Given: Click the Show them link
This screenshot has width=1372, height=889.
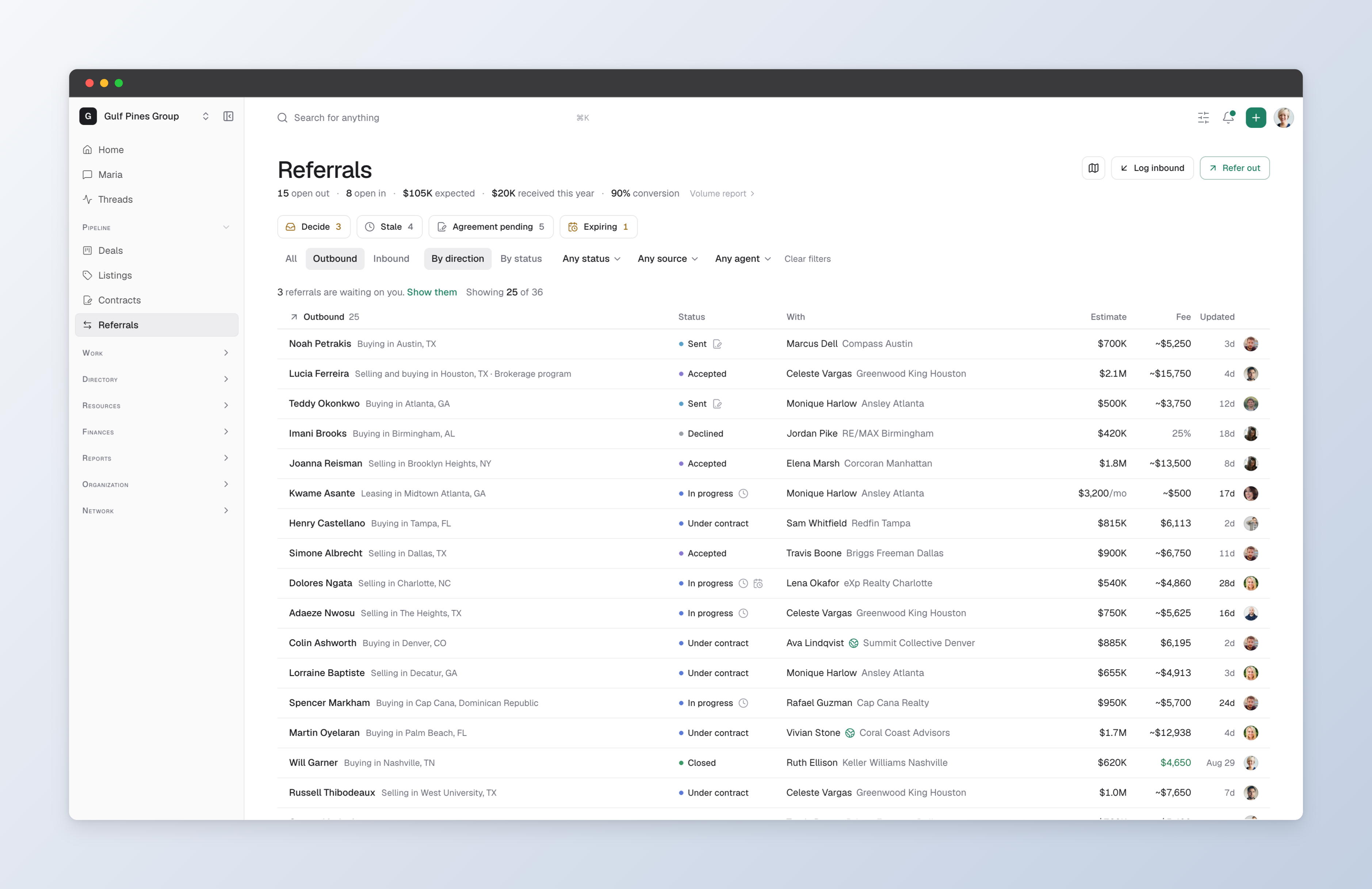Looking at the screenshot, I should click(x=432, y=292).
